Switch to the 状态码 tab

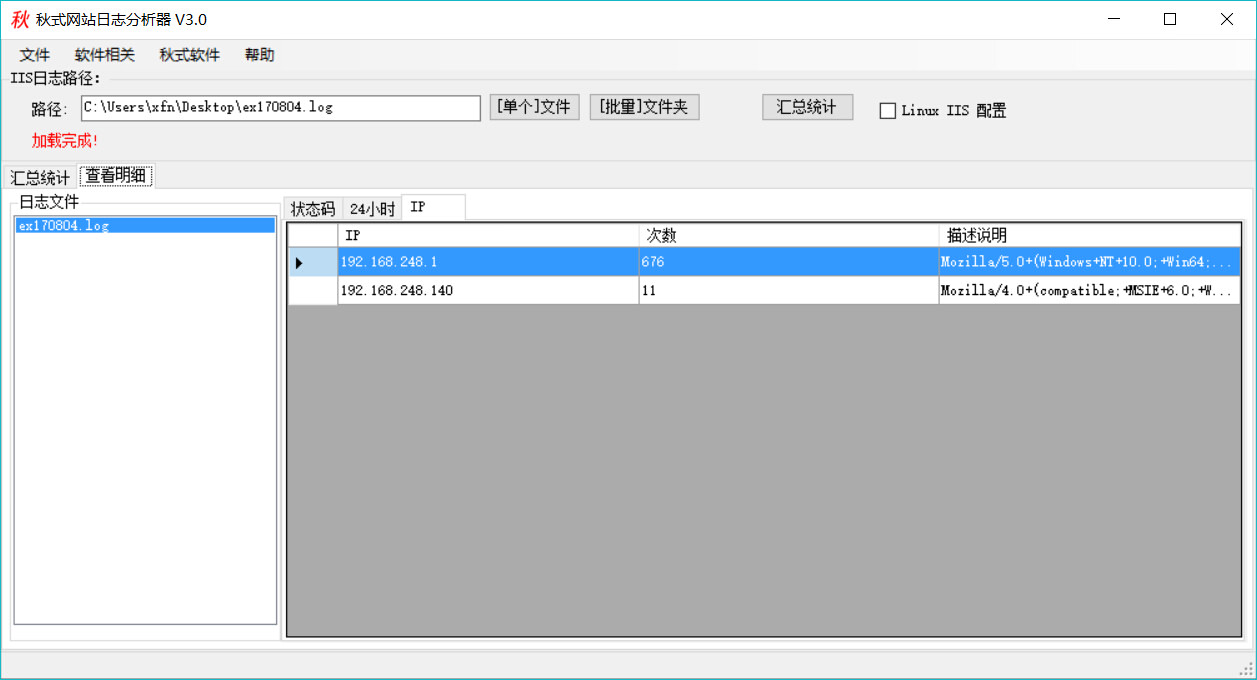[313, 209]
